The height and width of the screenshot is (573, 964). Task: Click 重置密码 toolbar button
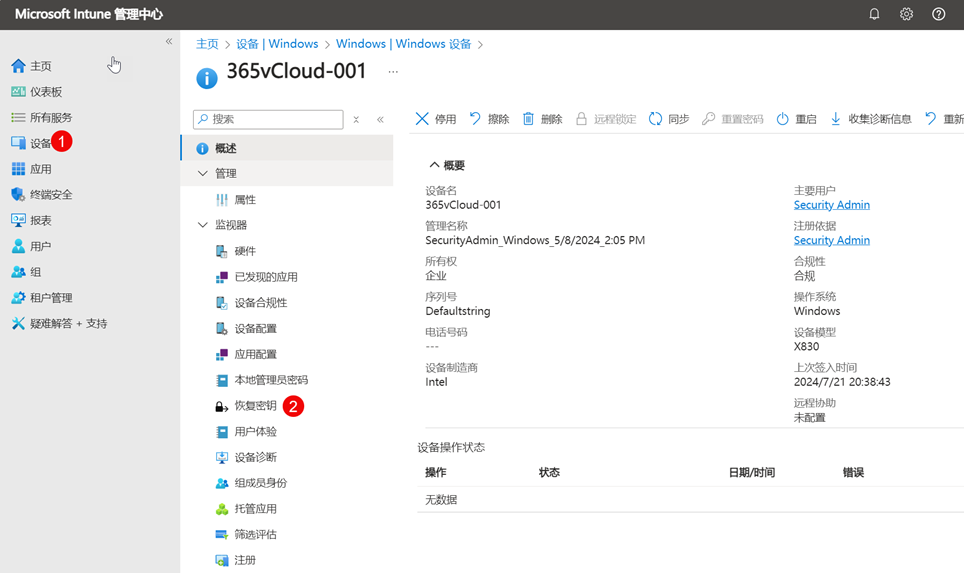732,119
